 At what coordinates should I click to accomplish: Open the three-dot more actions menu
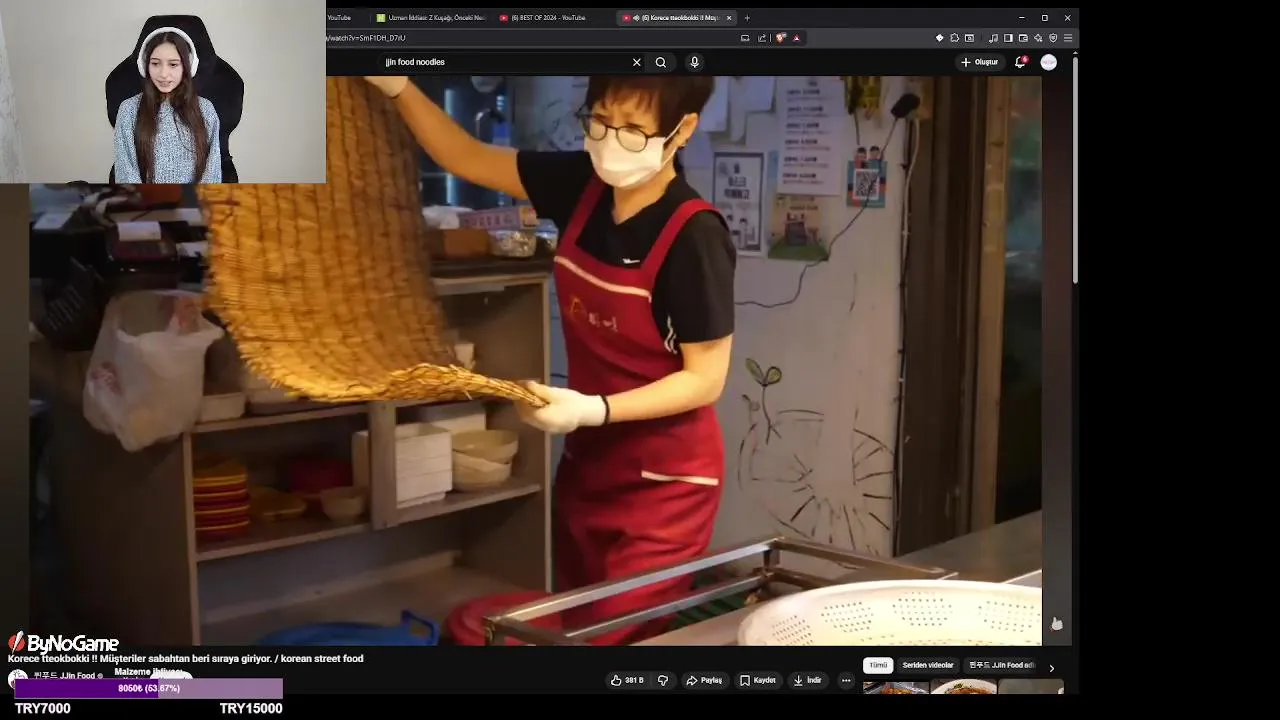[x=846, y=680]
